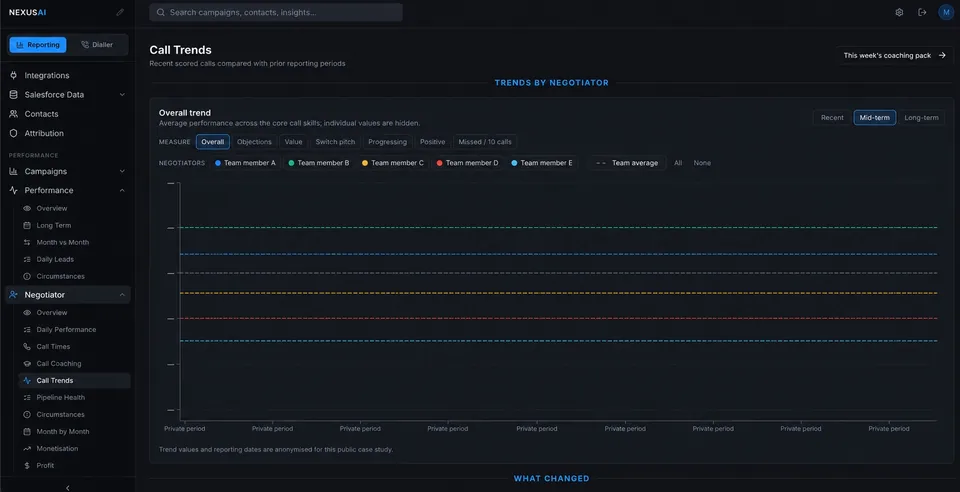The width and height of the screenshot is (960, 492).
Task: Click the calendar icon beside Long Term
Action: click(27, 225)
